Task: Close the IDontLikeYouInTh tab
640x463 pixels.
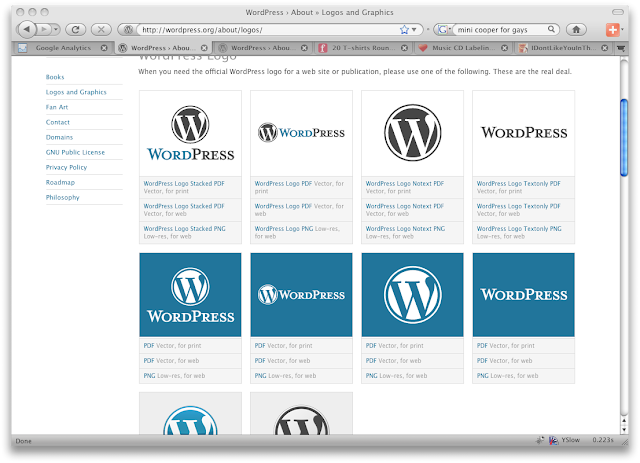Action: [604, 48]
